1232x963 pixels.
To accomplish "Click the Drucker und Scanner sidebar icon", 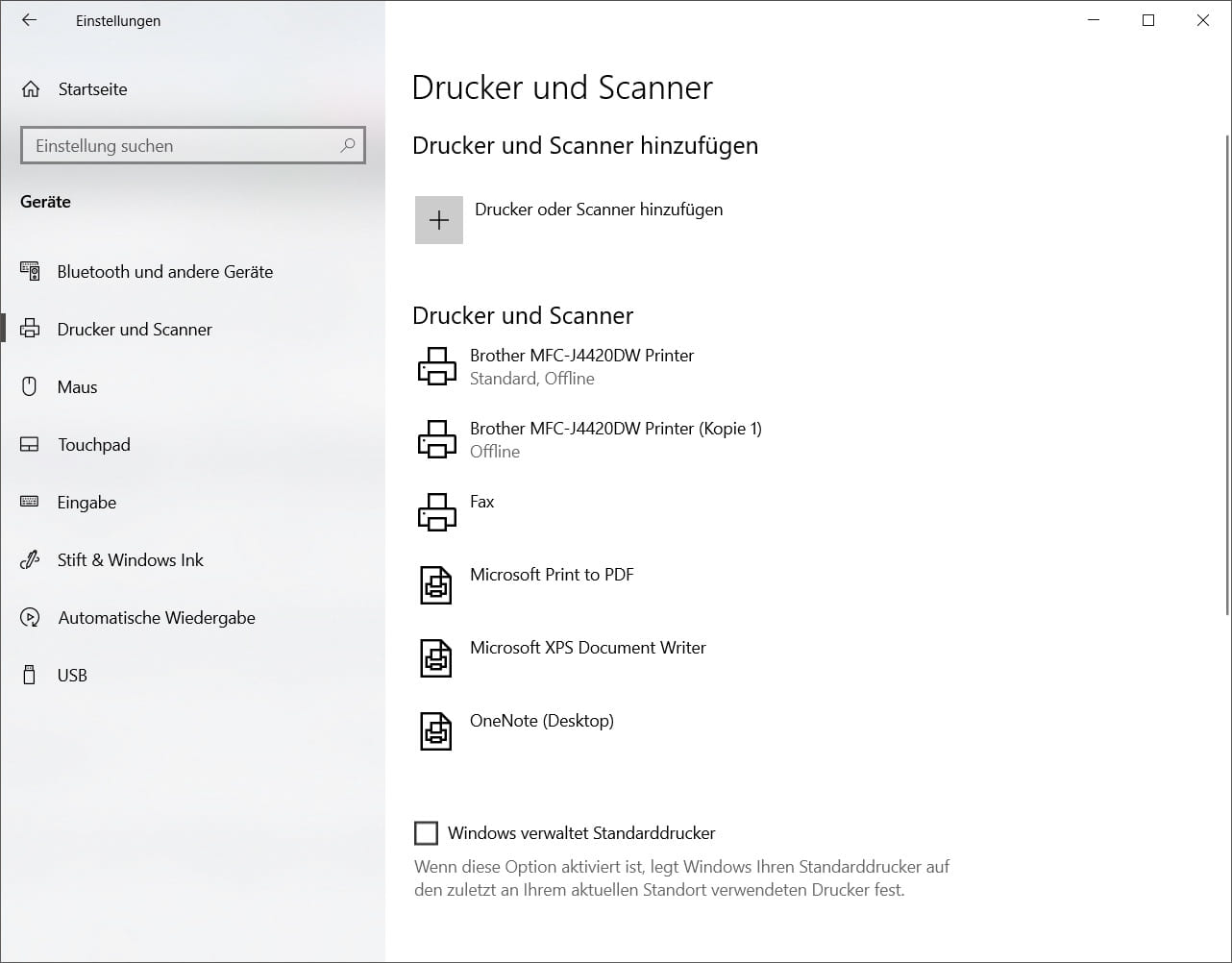I will 30,329.
